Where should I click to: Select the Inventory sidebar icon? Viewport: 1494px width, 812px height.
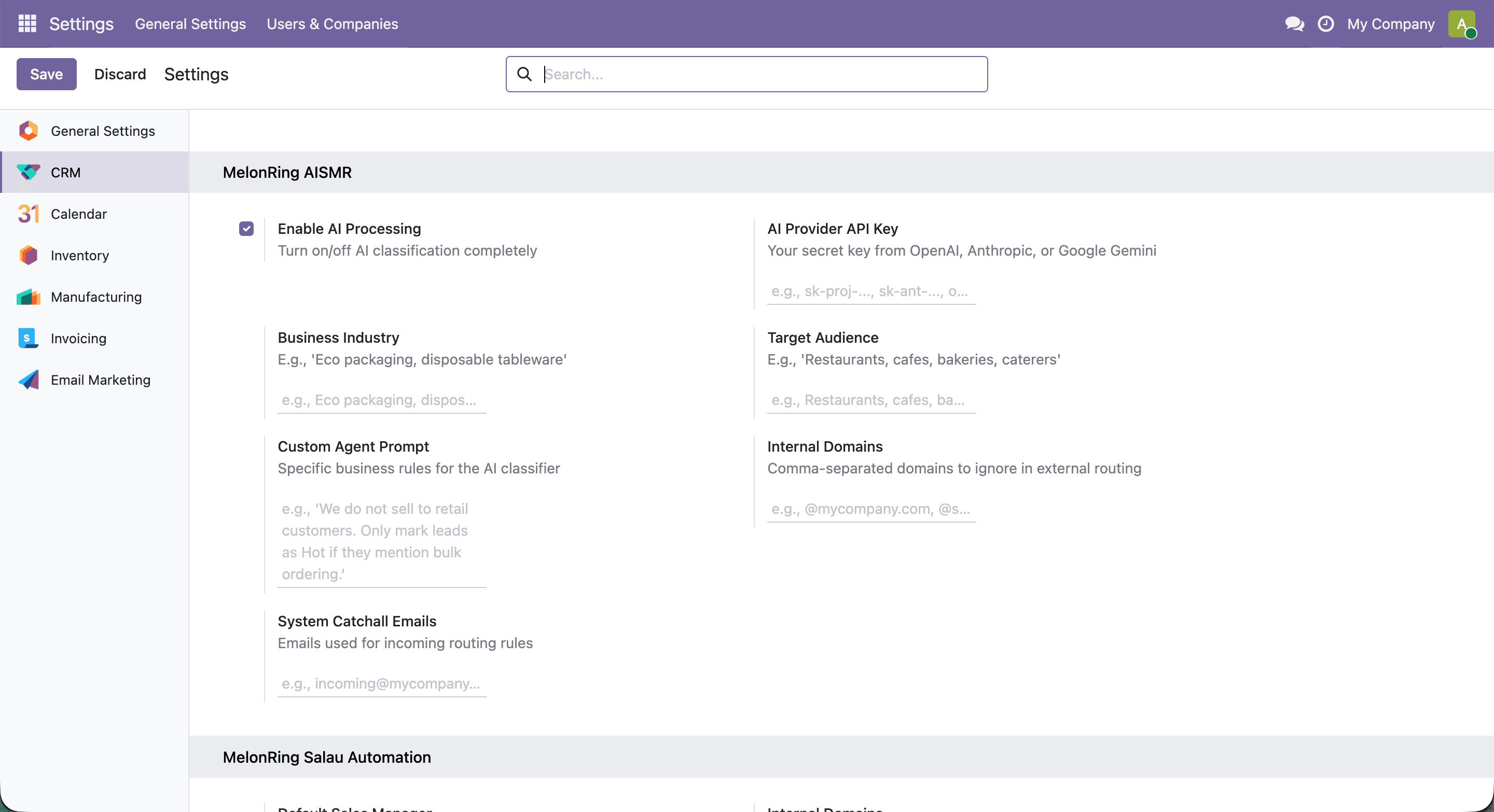pyautogui.click(x=29, y=256)
